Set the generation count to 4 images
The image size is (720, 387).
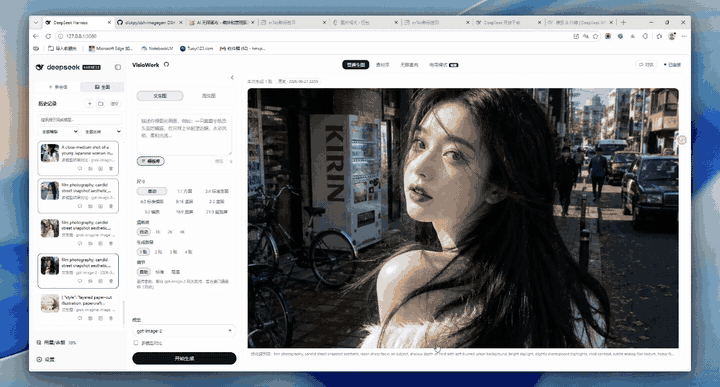point(188,252)
